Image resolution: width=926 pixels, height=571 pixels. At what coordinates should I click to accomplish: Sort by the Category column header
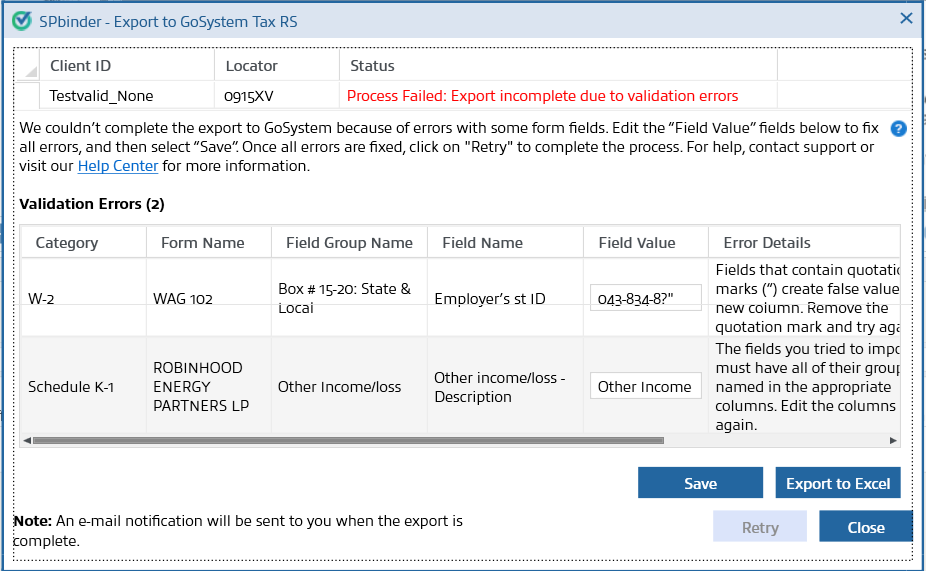tap(67, 242)
